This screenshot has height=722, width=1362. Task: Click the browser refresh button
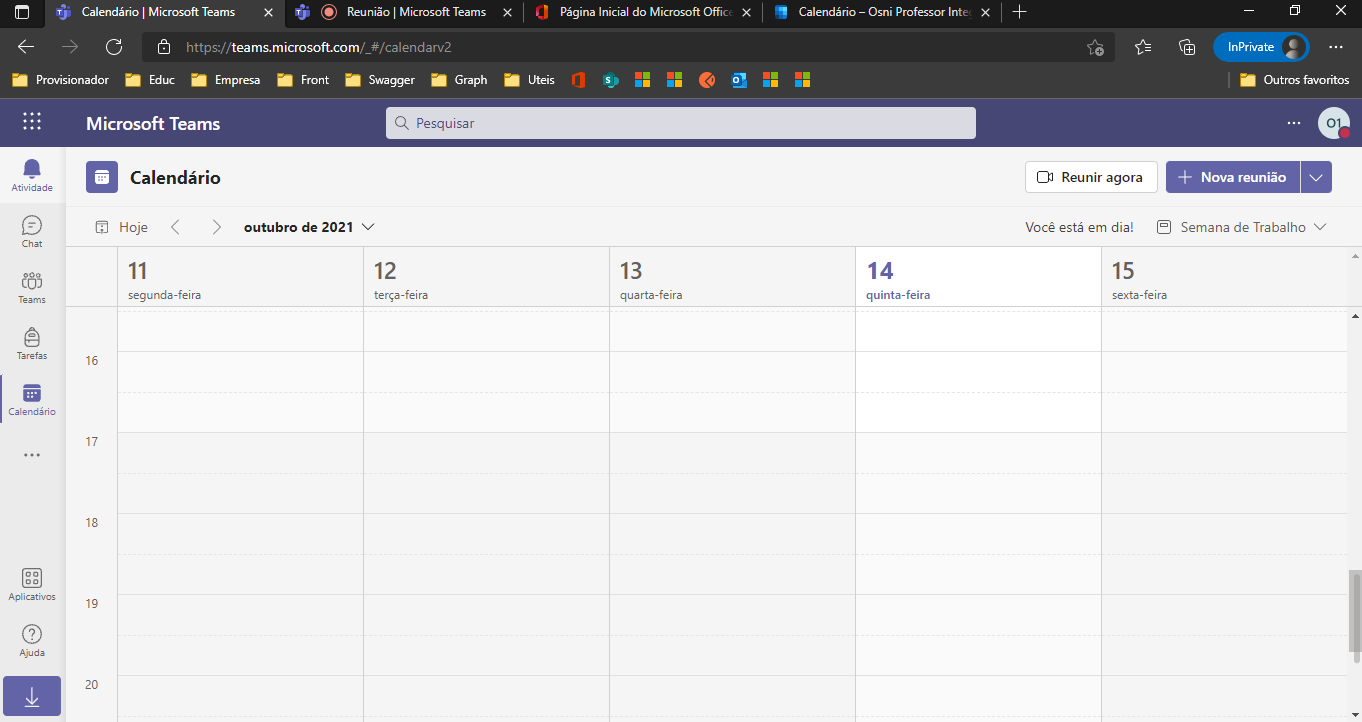tap(114, 47)
